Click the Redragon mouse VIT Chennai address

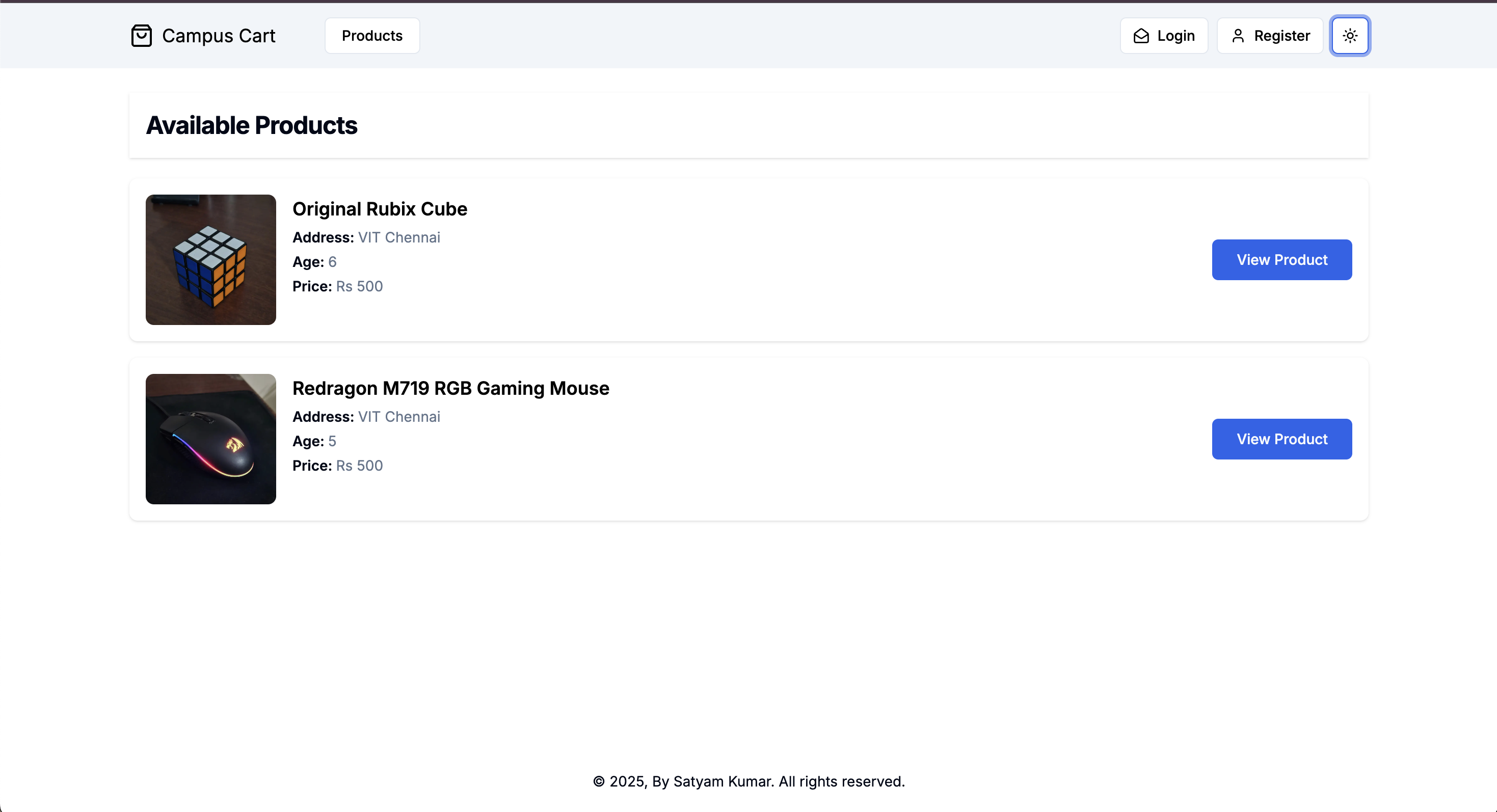pyautogui.click(x=398, y=417)
